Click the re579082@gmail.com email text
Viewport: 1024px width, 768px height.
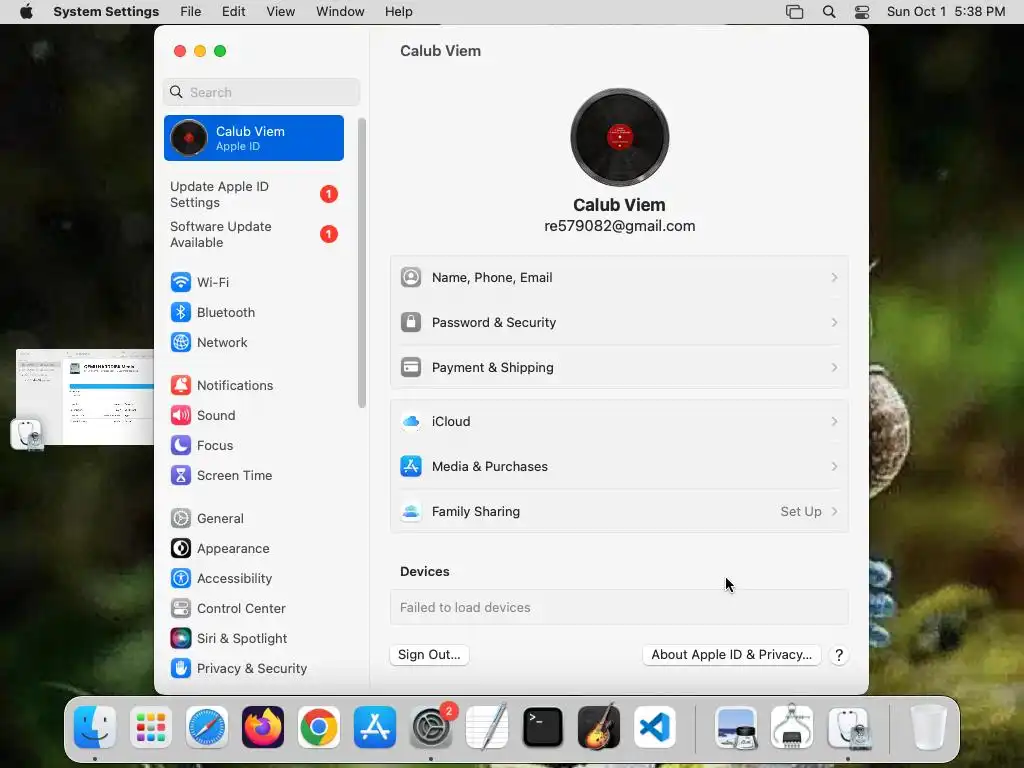point(619,226)
